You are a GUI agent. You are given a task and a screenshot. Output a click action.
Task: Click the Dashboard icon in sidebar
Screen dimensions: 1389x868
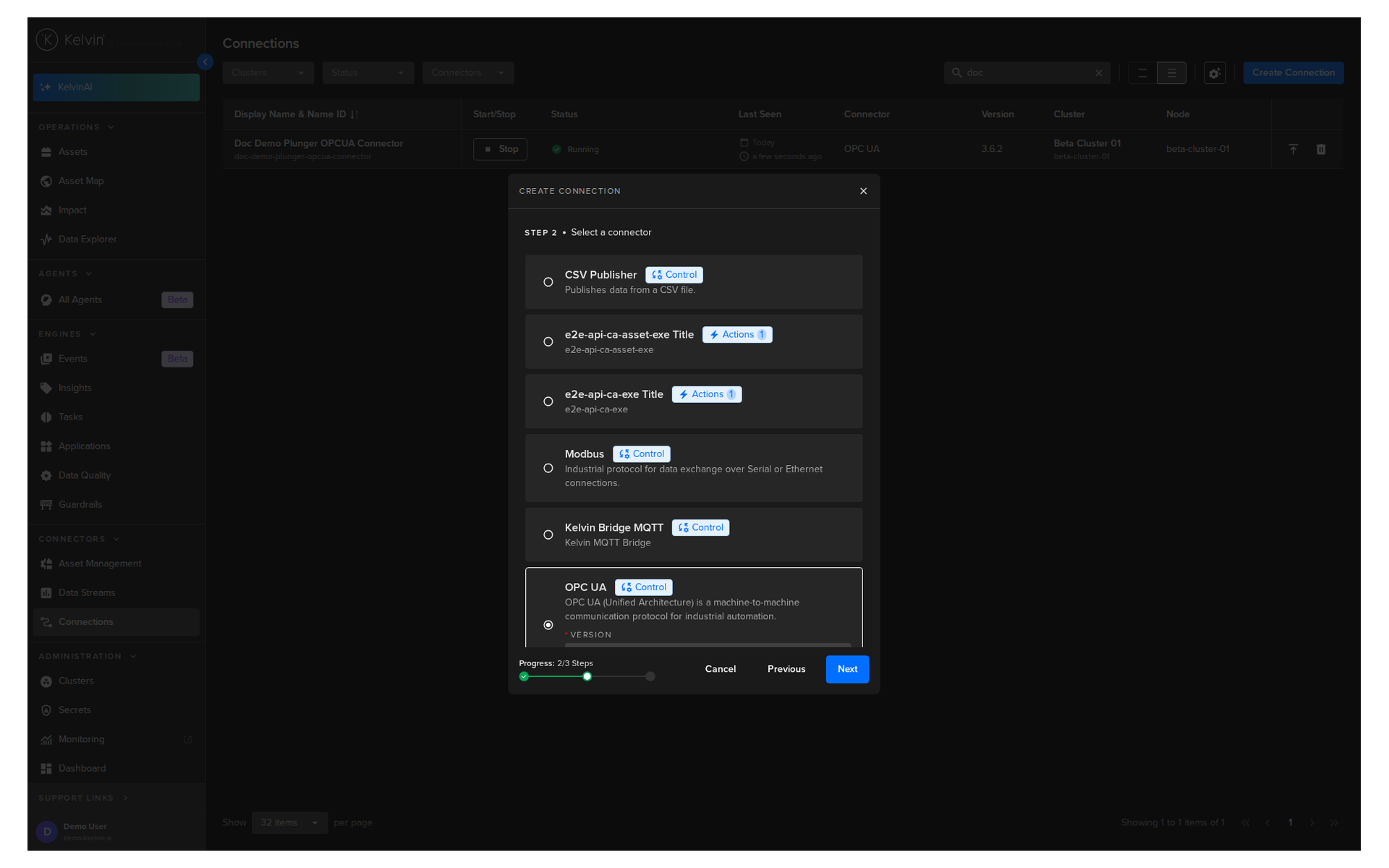pyautogui.click(x=46, y=768)
